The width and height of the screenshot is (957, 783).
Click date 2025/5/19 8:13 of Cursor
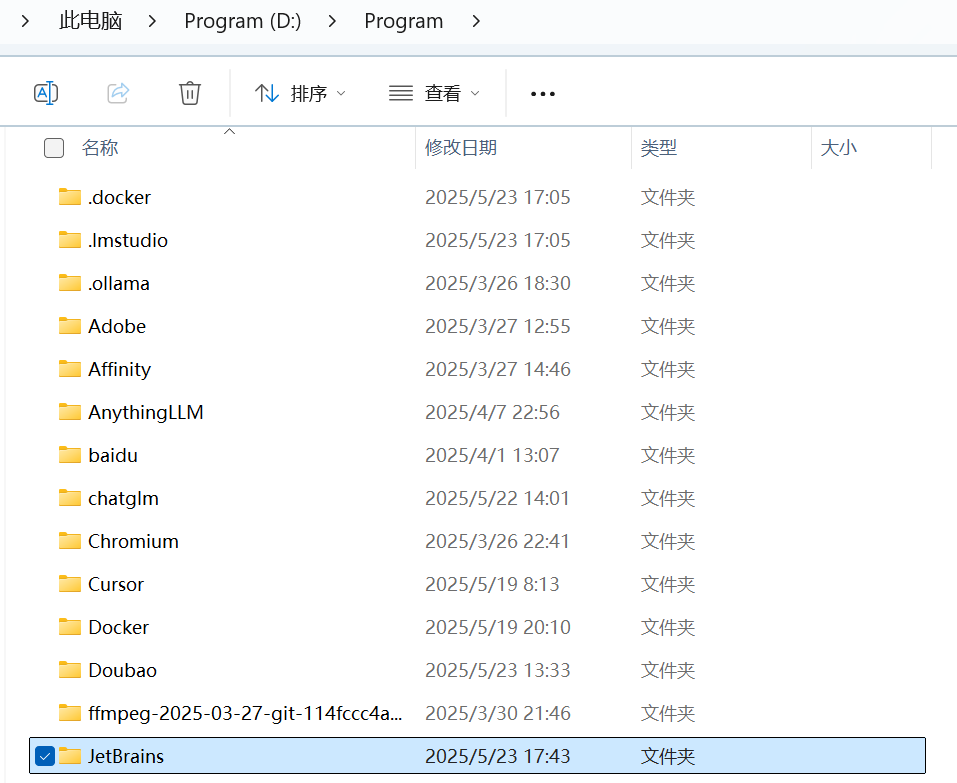tap(492, 584)
